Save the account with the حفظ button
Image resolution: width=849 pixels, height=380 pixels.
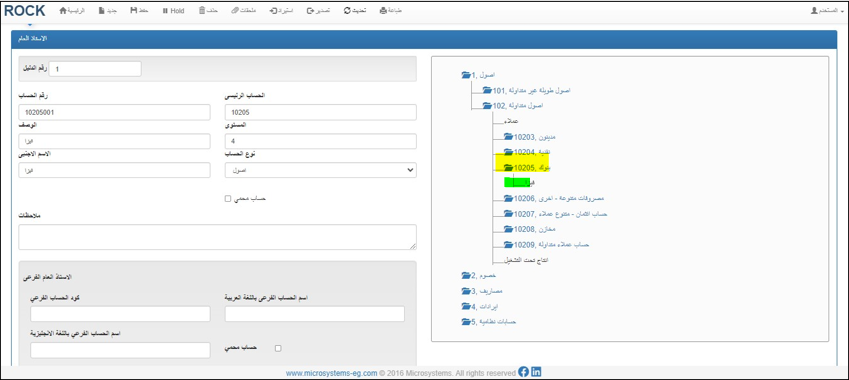click(139, 11)
